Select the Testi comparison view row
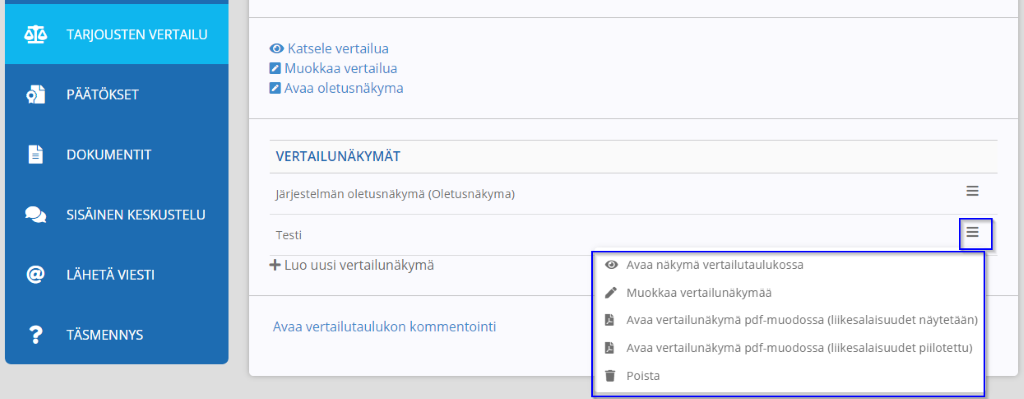Image resolution: width=1024 pixels, height=399 pixels. click(x=633, y=234)
